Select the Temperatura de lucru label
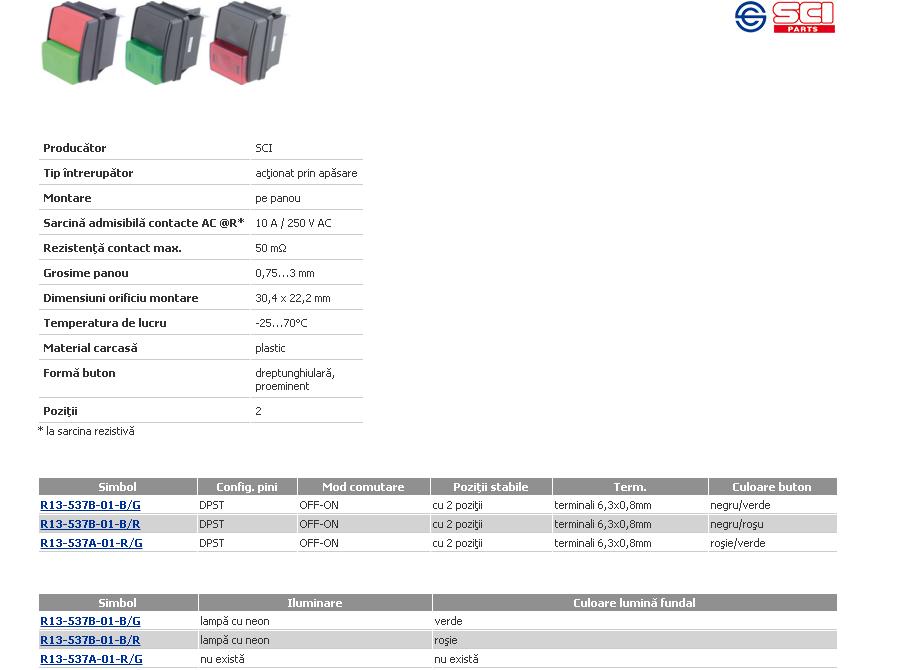The image size is (900, 670). click(105, 323)
